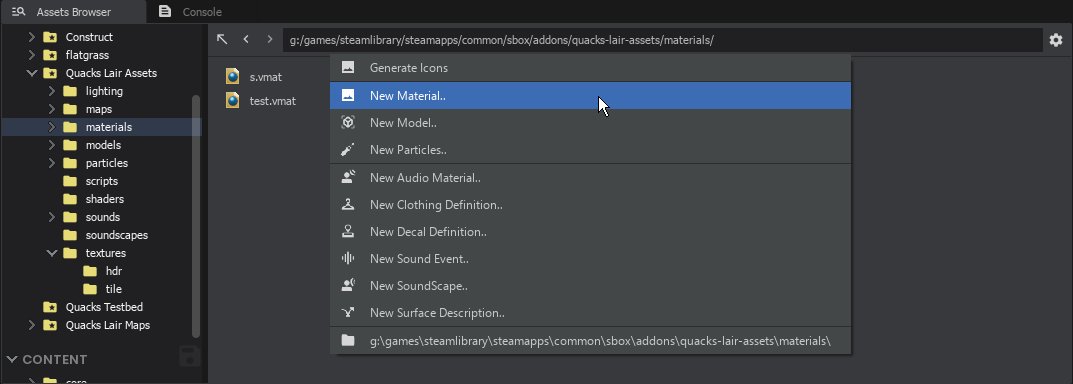Click the Quacks Testbed starred folder icon

coord(50,307)
